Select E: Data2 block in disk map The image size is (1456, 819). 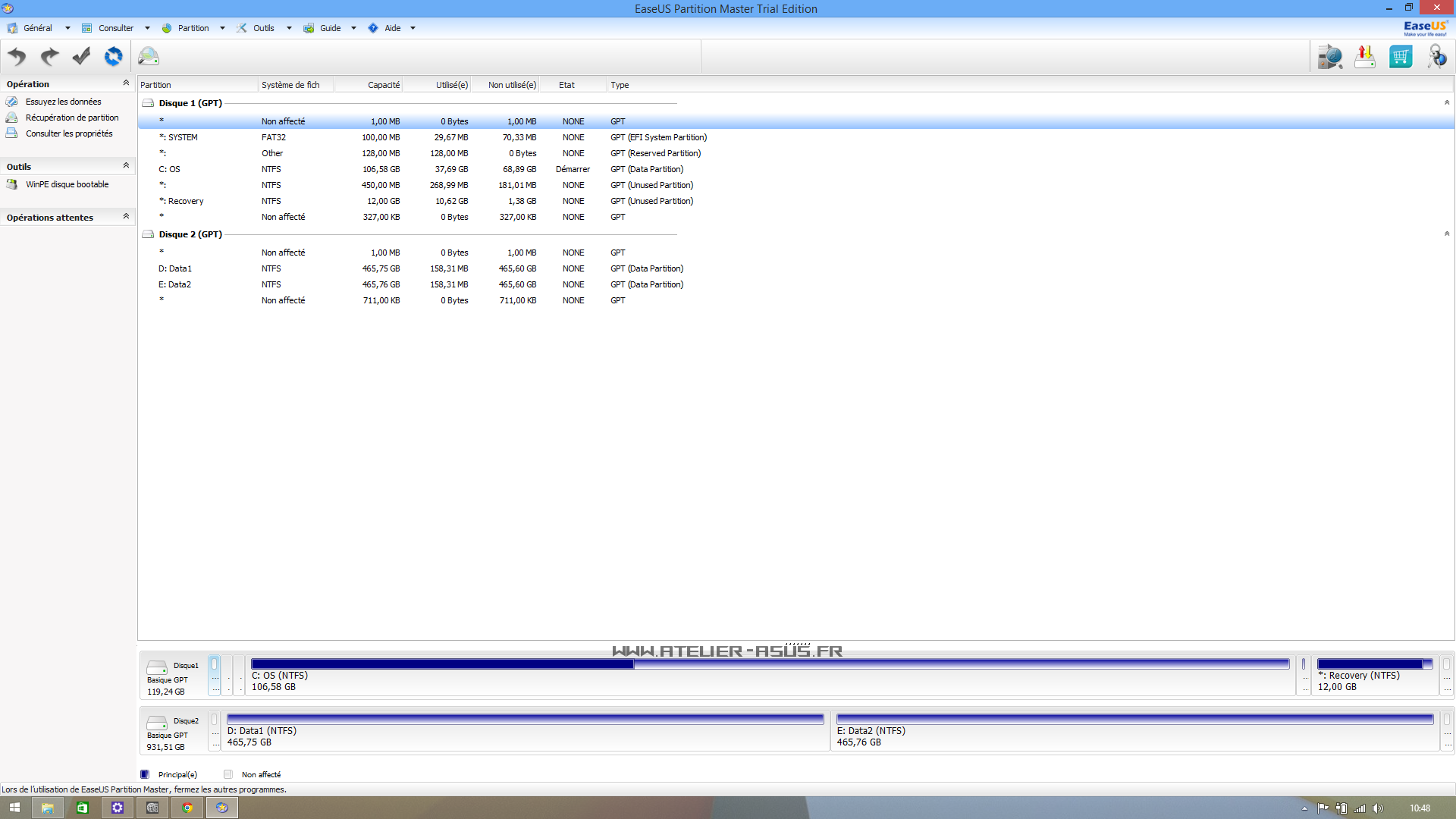[1134, 731]
